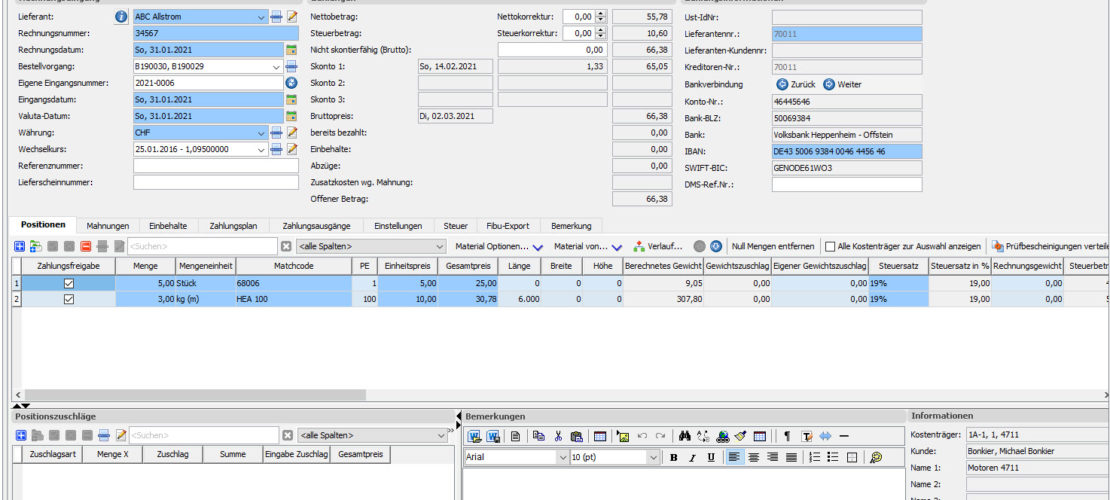The height and width of the screenshot is (500, 1110).
Task: Click the scissors cut icon in Bemerkungen toolbar
Action: point(558,436)
